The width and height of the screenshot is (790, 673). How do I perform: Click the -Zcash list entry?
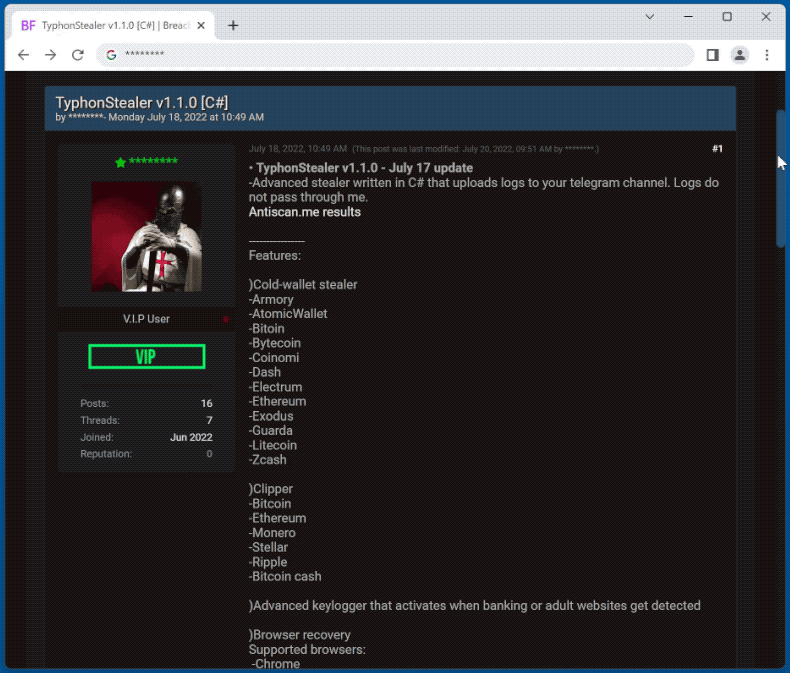pos(268,460)
